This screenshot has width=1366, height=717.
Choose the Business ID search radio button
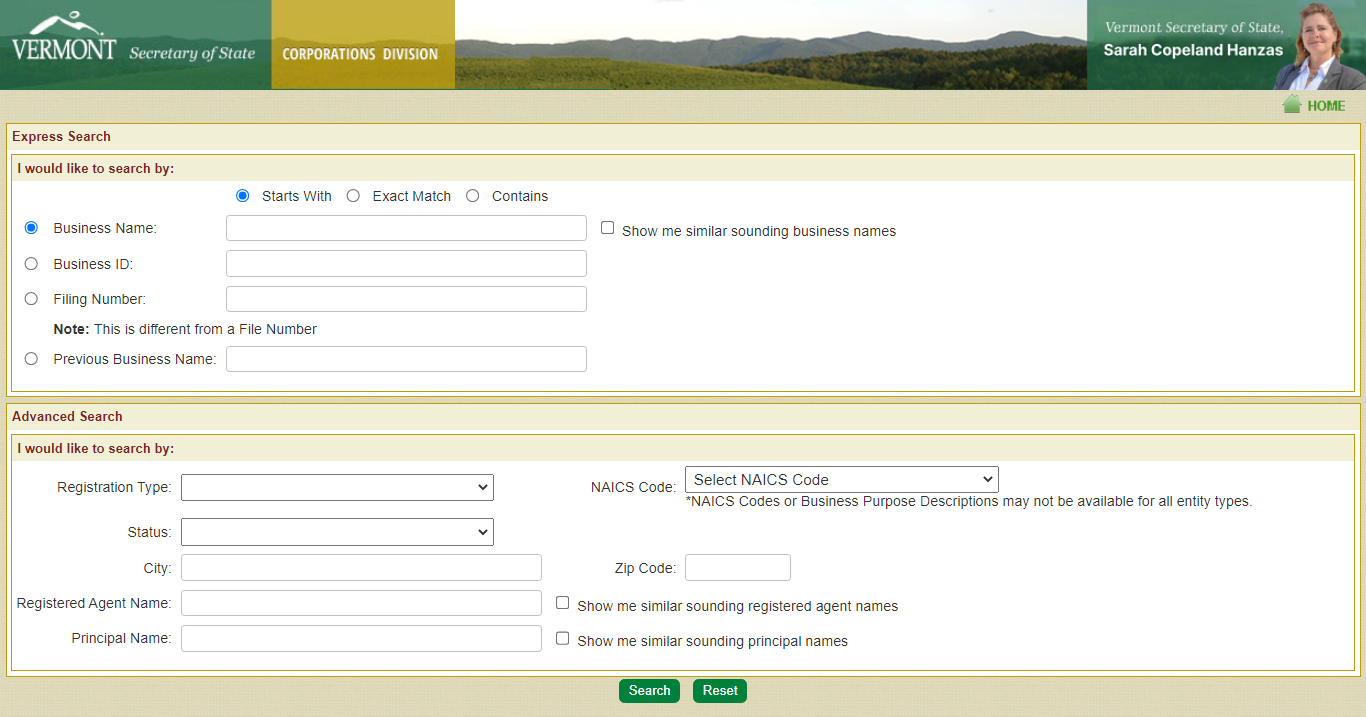(31, 264)
